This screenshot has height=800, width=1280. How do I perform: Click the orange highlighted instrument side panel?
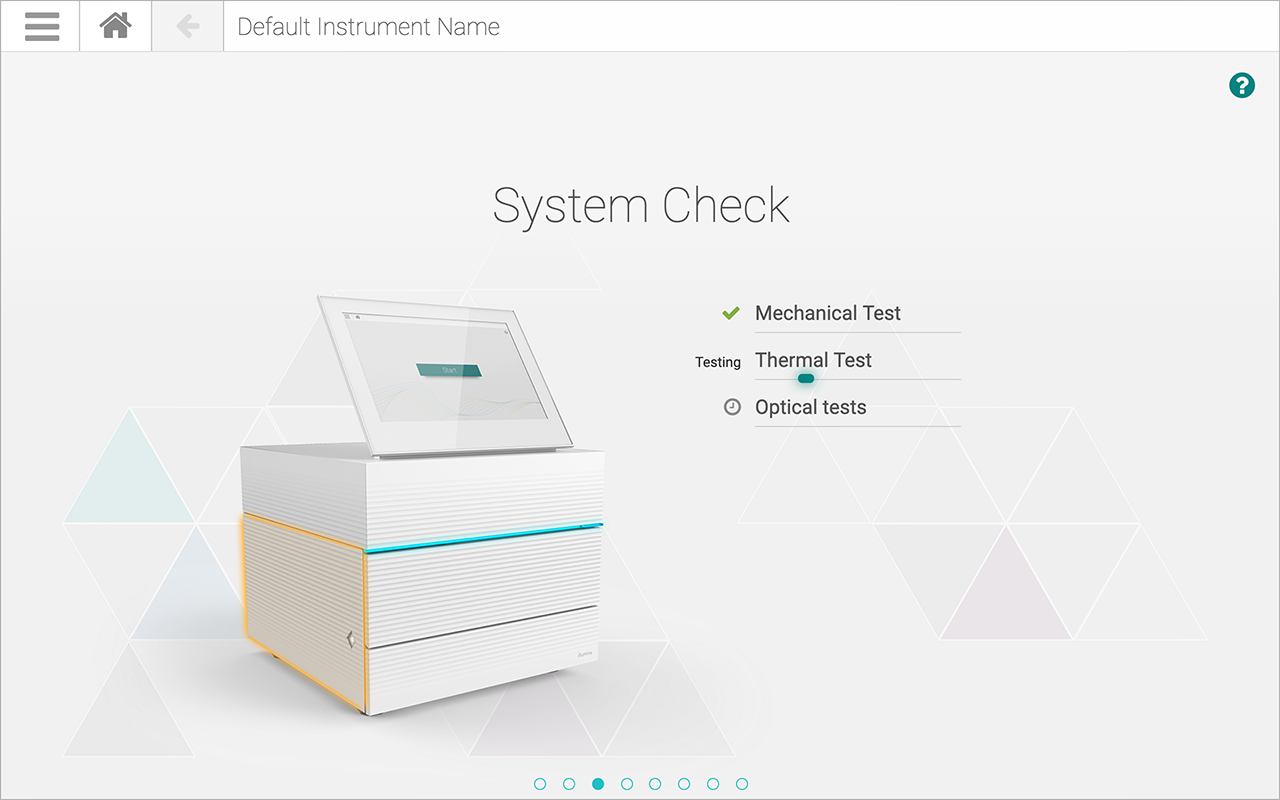tap(303, 610)
